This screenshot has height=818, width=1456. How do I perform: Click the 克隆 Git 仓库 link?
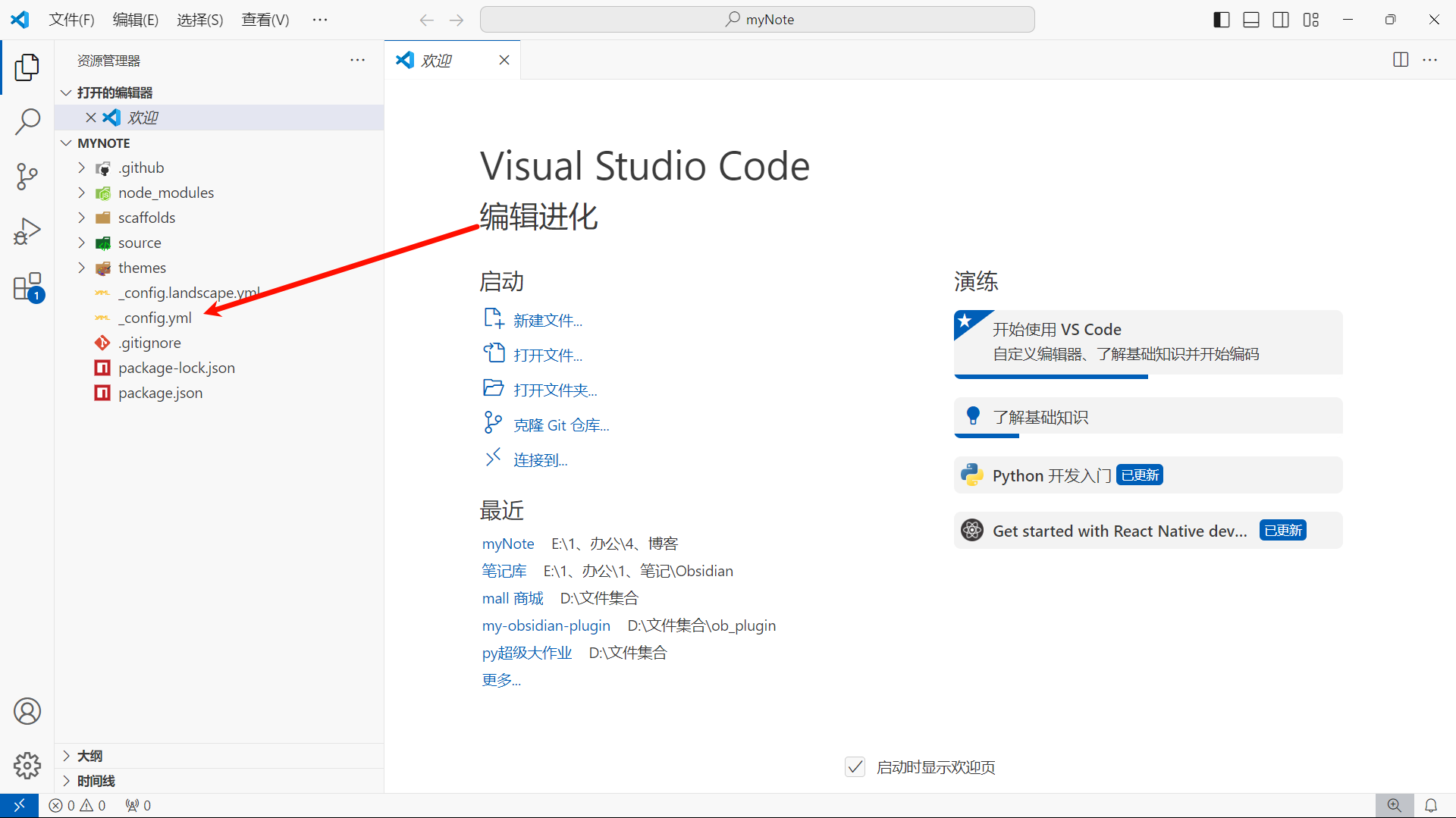coord(560,425)
